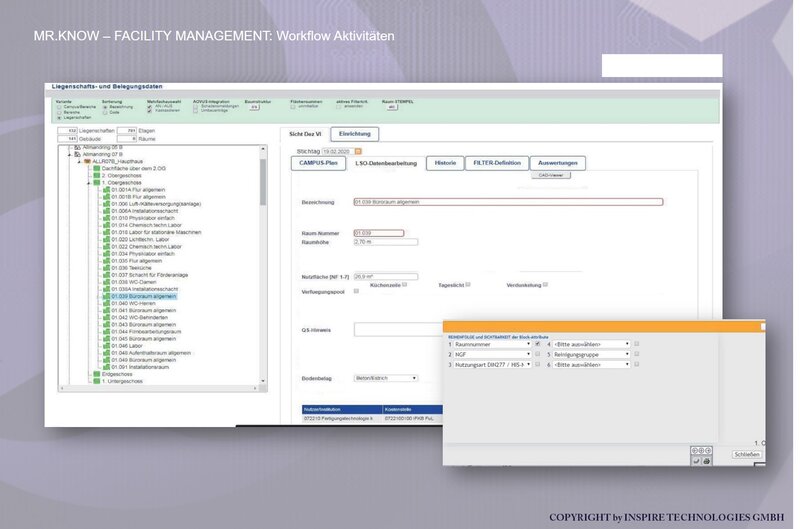This screenshot has height=529, width=800.
Task: Click the Kostenstelle column header
Action: (412, 410)
